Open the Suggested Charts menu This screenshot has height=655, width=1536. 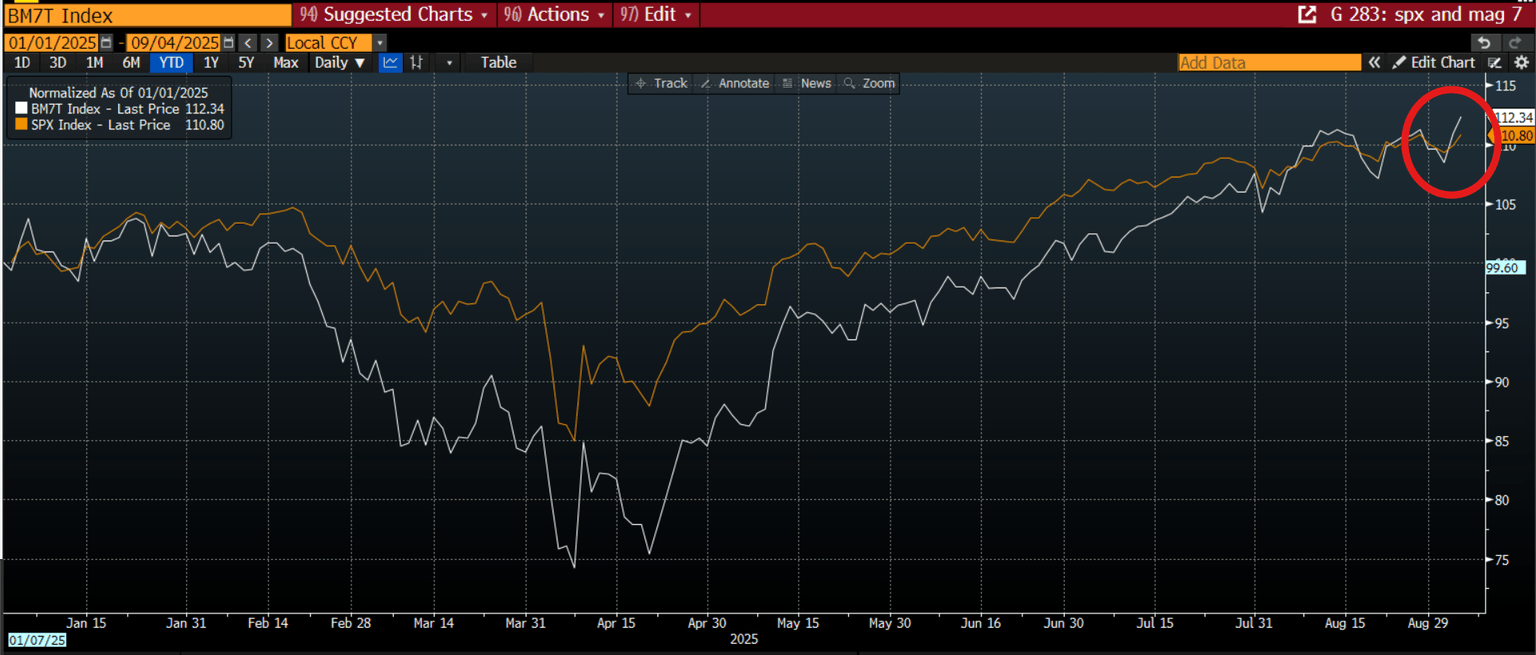[394, 15]
